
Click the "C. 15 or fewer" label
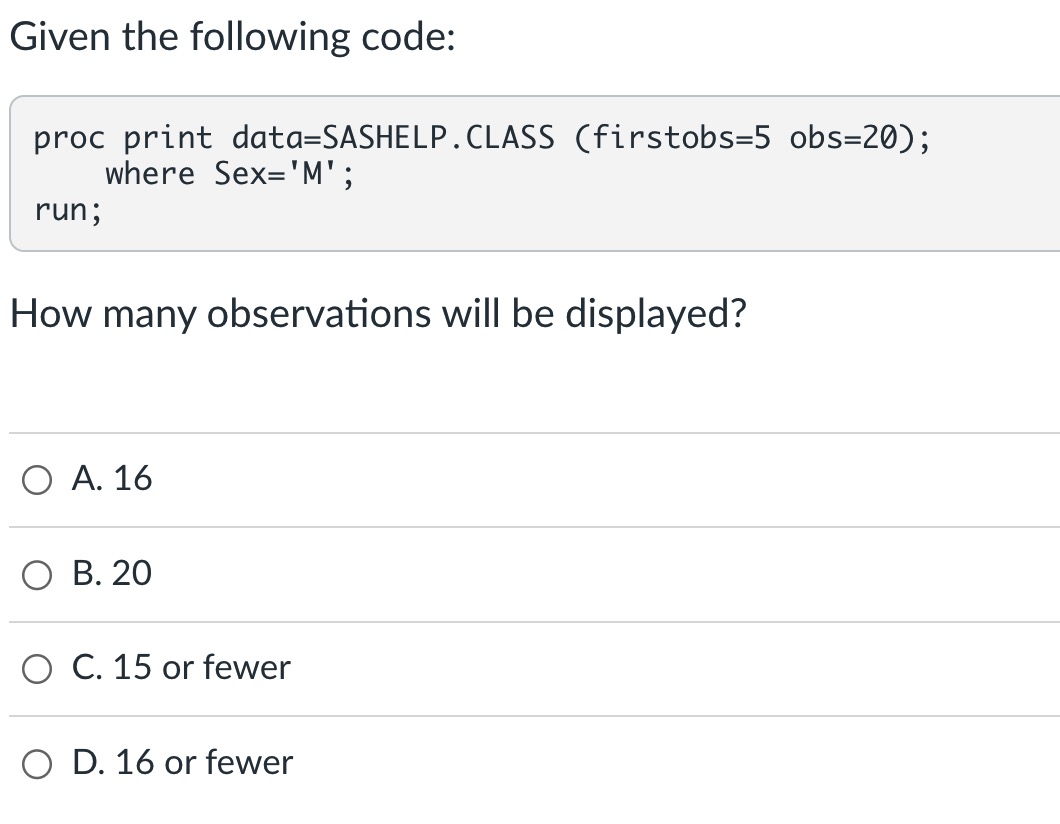click(181, 667)
